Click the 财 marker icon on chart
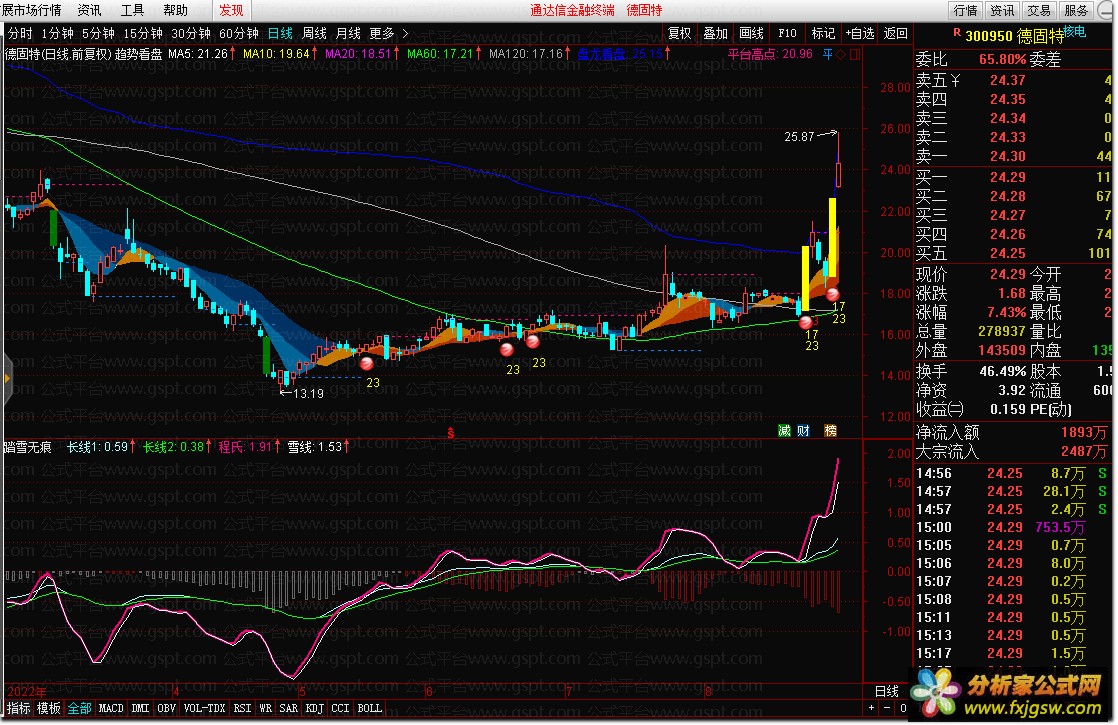This screenshot has width=1118, height=725. [x=804, y=431]
